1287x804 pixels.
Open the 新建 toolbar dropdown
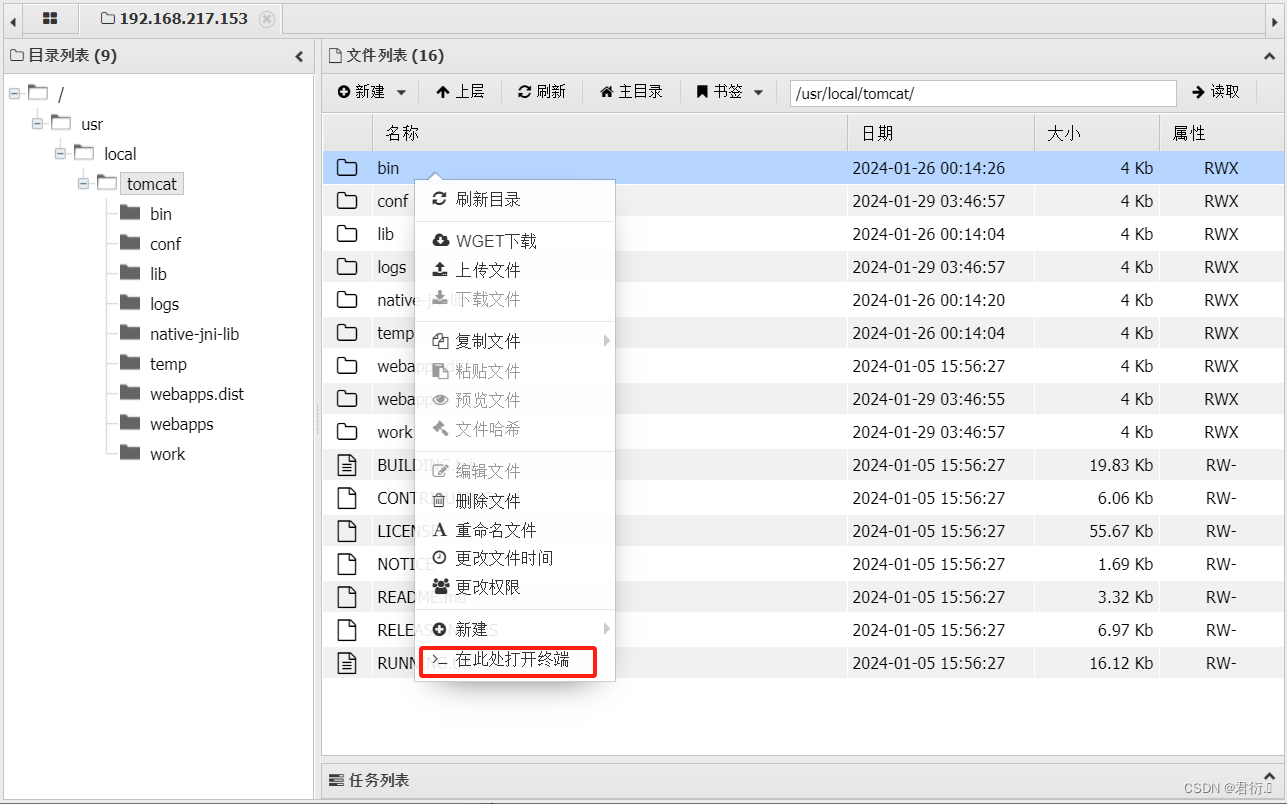coord(372,92)
